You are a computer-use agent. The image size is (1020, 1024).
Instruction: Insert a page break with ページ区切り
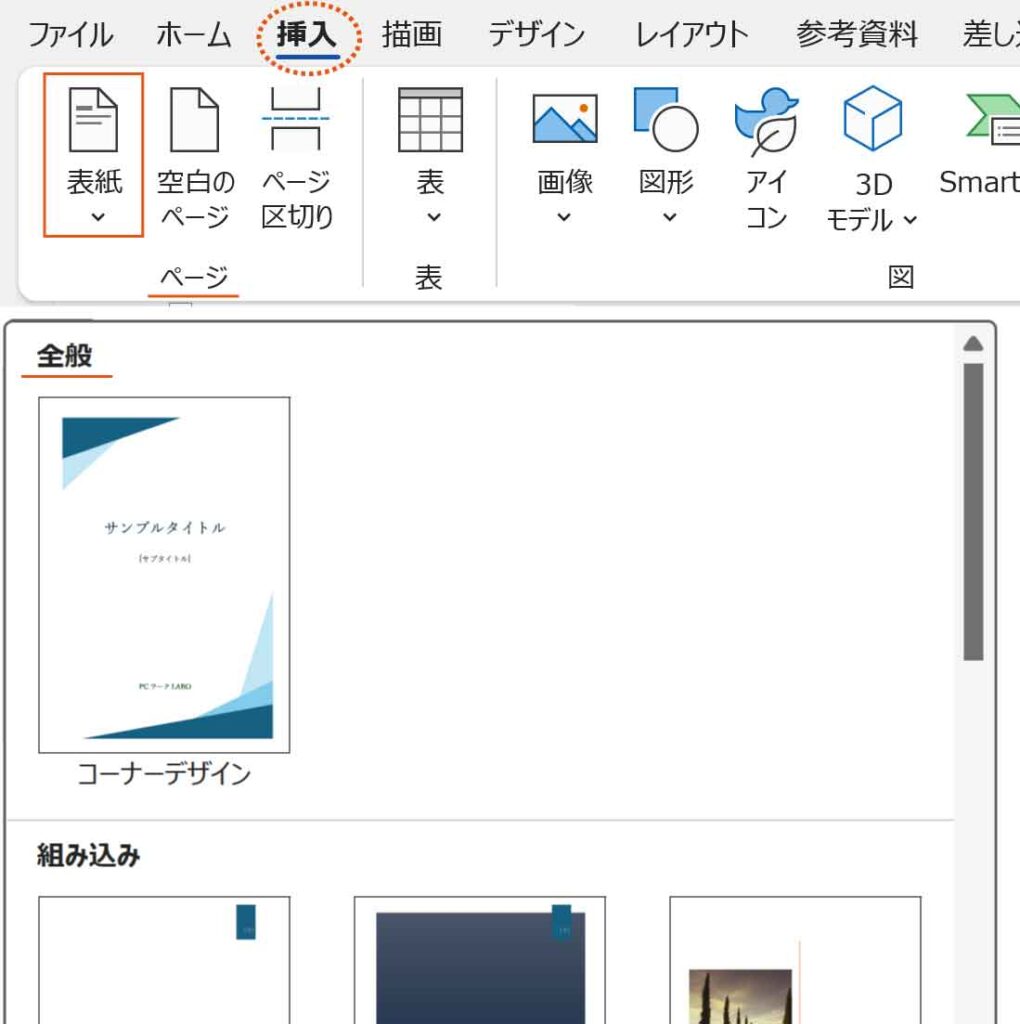click(x=296, y=120)
